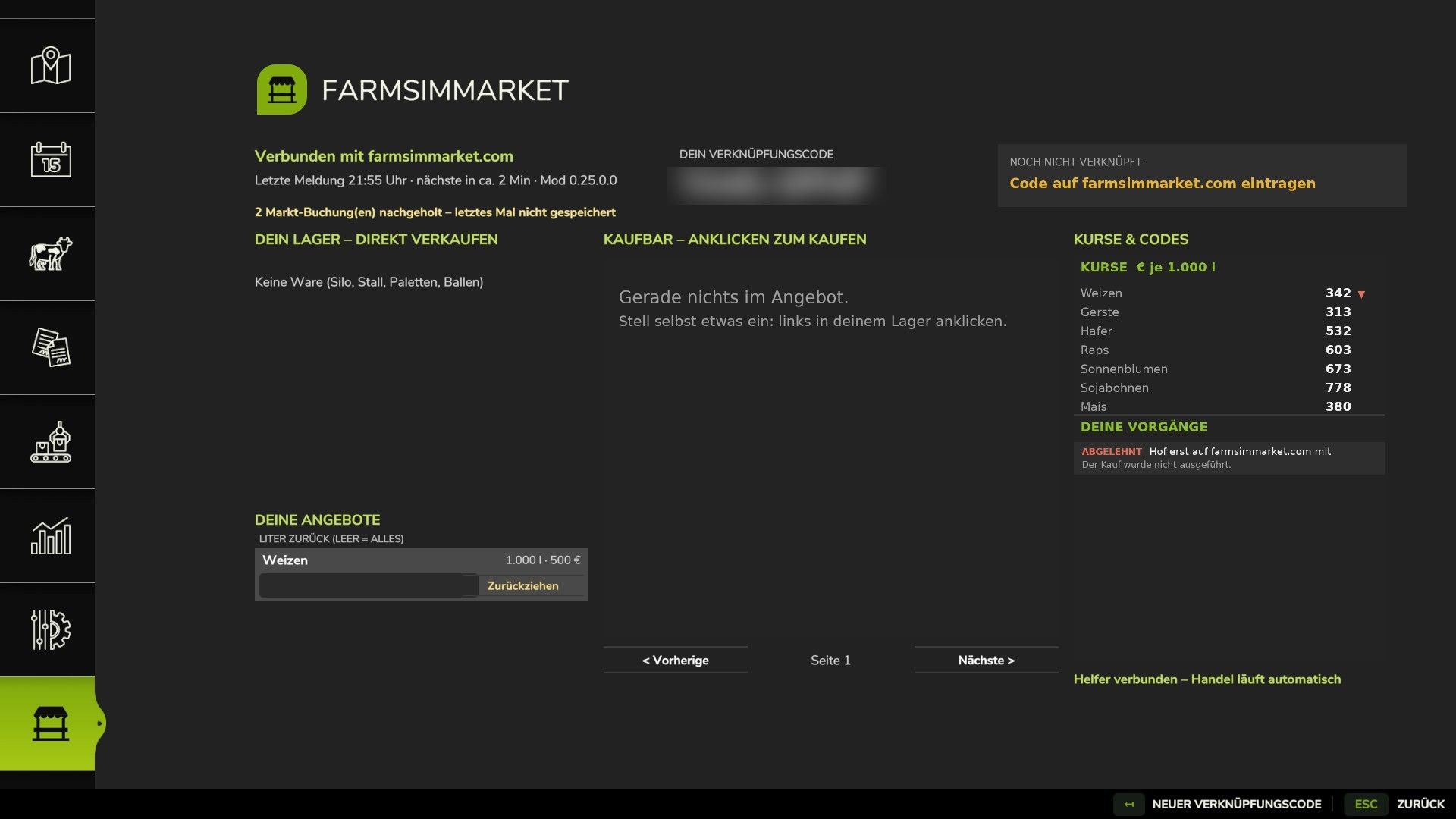Click the ABGELEHNT transaction entry
Image resolution: width=1456 pixels, height=819 pixels.
coord(1228,458)
